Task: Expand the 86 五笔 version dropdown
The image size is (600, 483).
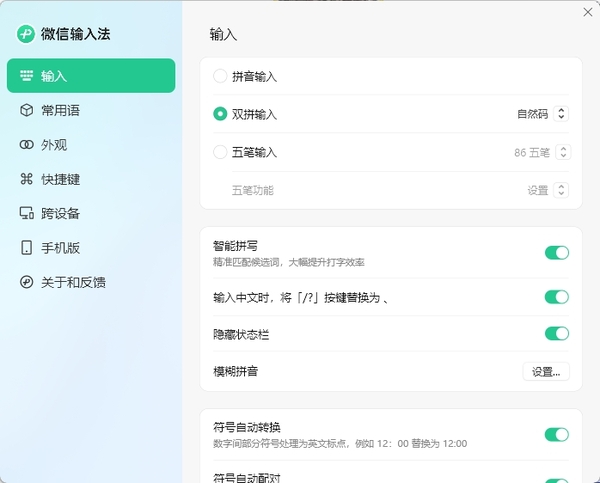Action: click(x=541, y=152)
